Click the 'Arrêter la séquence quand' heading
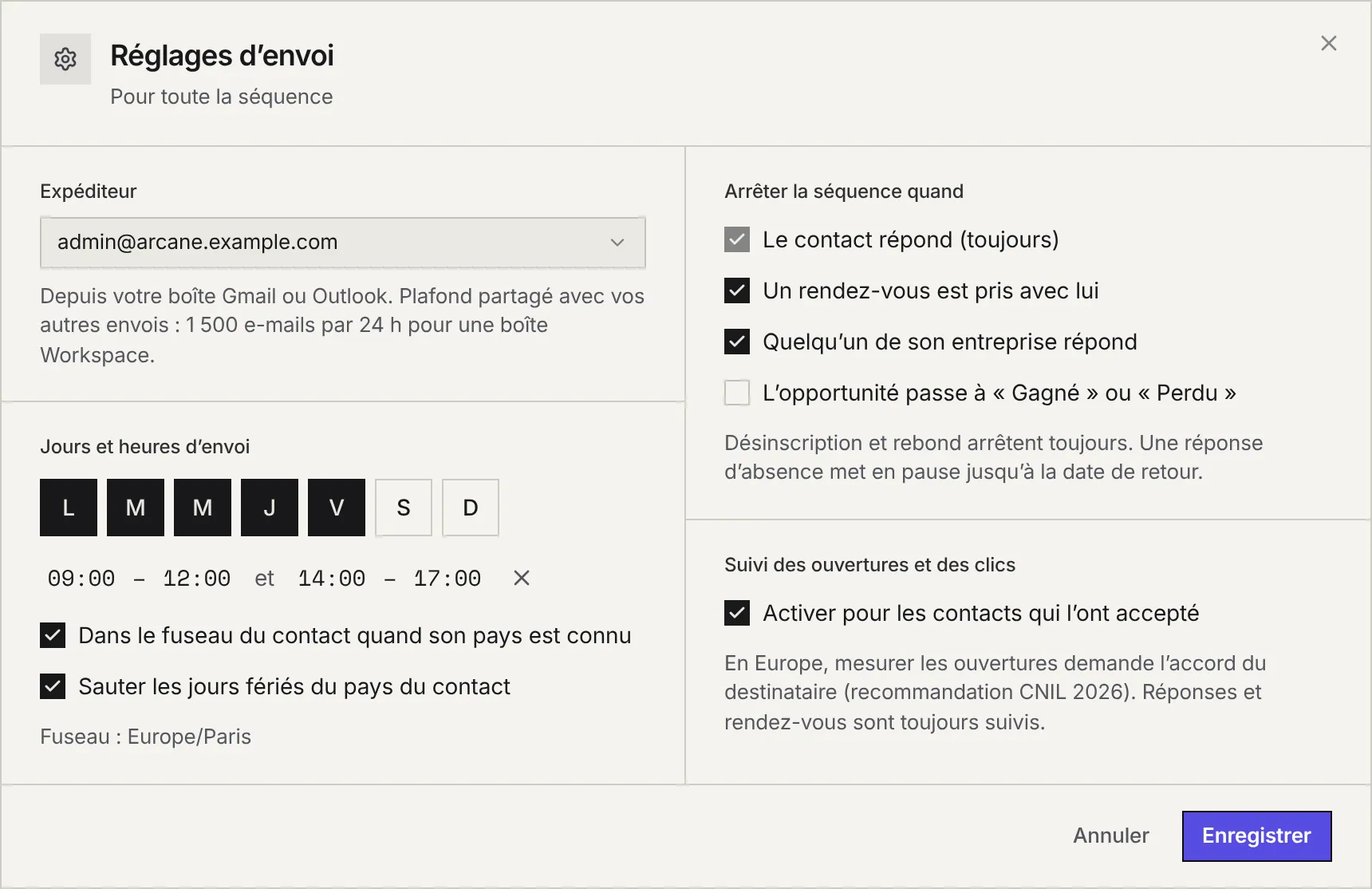Screen dimensions: 1372x889 tap(844, 192)
